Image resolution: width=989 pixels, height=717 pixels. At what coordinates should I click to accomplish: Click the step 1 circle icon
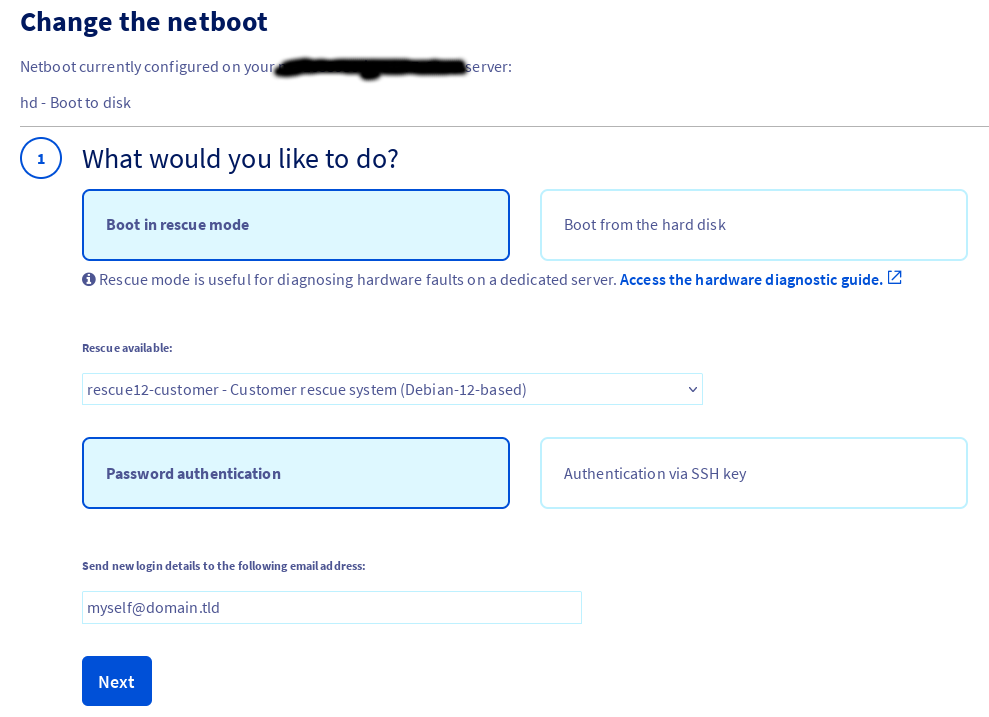[x=41, y=158]
